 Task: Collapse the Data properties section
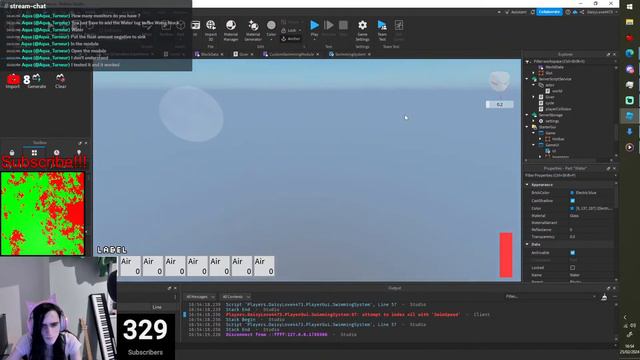point(527,244)
